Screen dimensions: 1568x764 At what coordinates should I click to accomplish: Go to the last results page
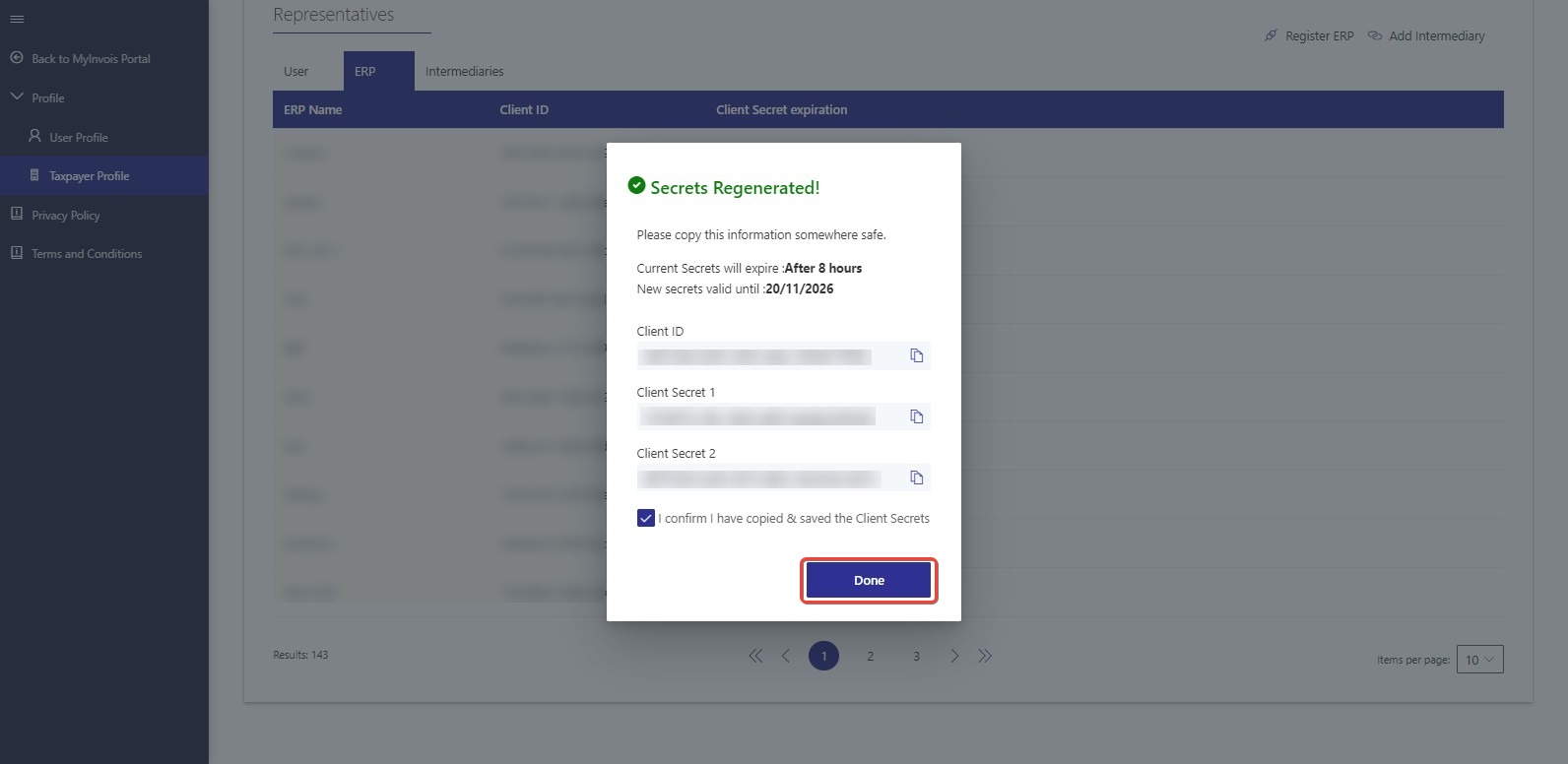click(x=985, y=656)
